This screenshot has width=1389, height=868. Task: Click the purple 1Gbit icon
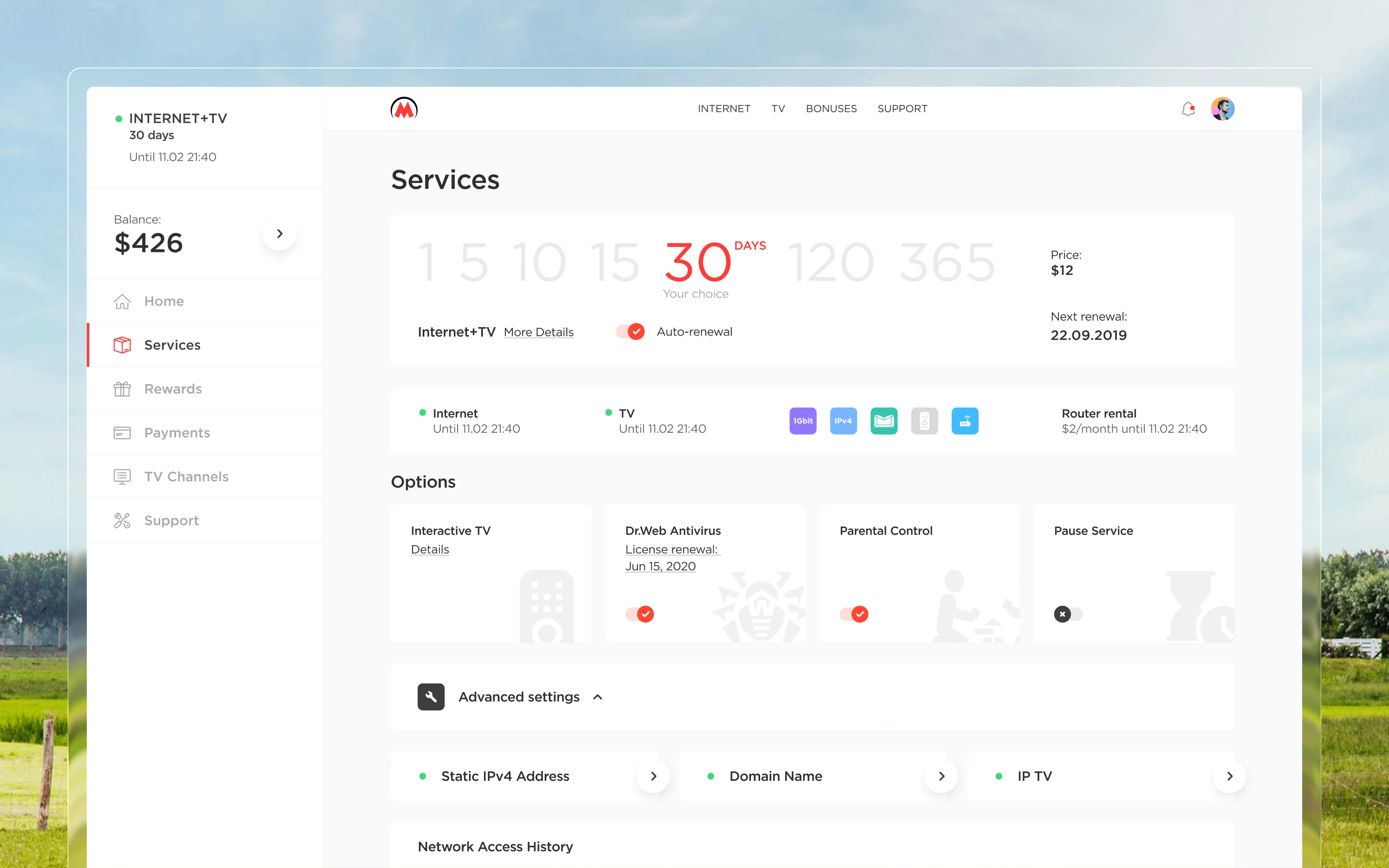pyautogui.click(x=803, y=421)
